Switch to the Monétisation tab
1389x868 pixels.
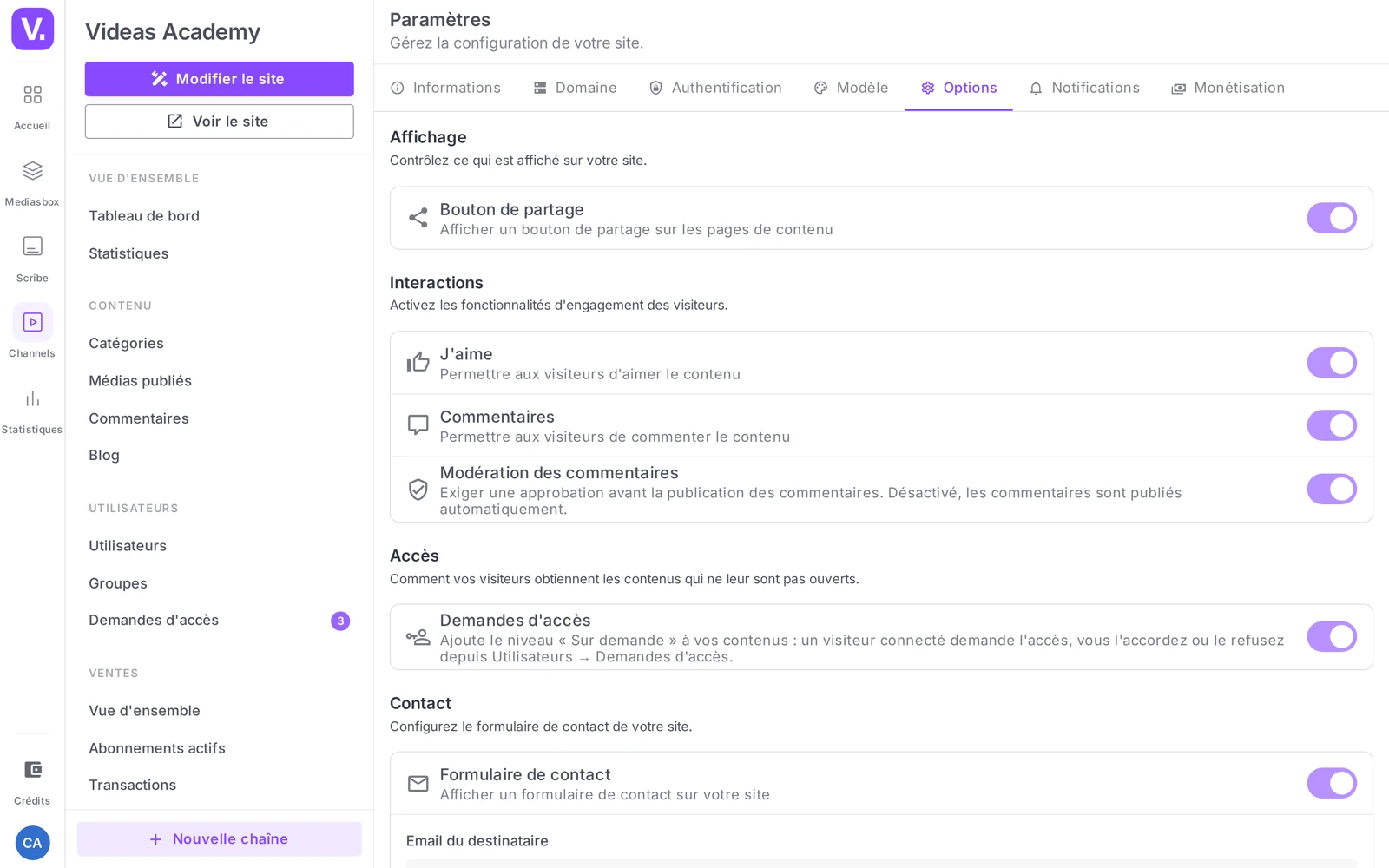[x=1228, y=88]
